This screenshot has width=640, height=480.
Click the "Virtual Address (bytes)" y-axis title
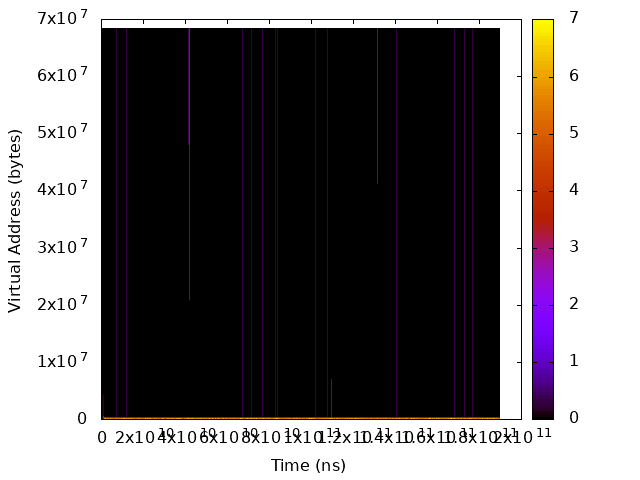tap(15, 220)
